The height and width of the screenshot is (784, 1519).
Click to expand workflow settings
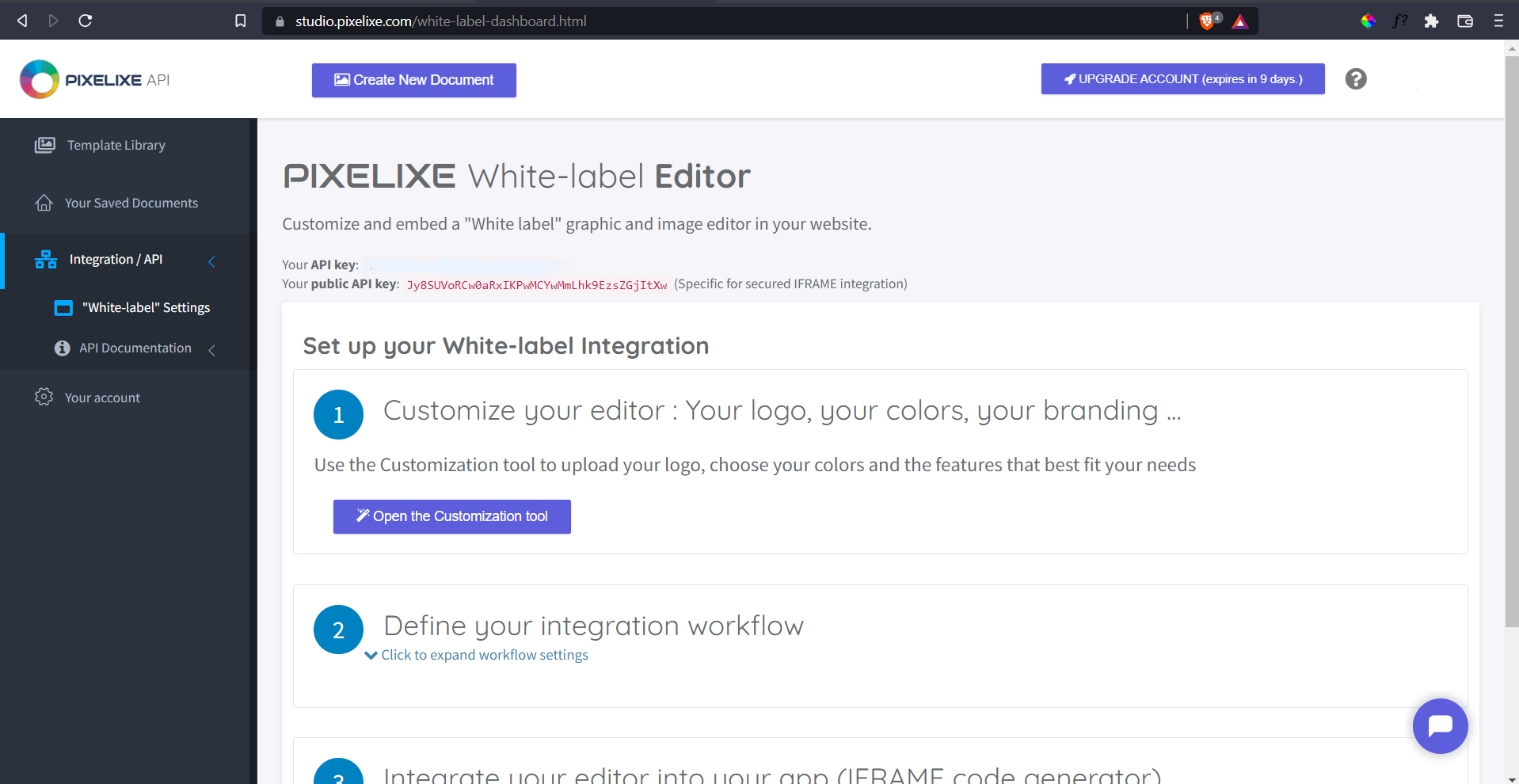(485, 655)
